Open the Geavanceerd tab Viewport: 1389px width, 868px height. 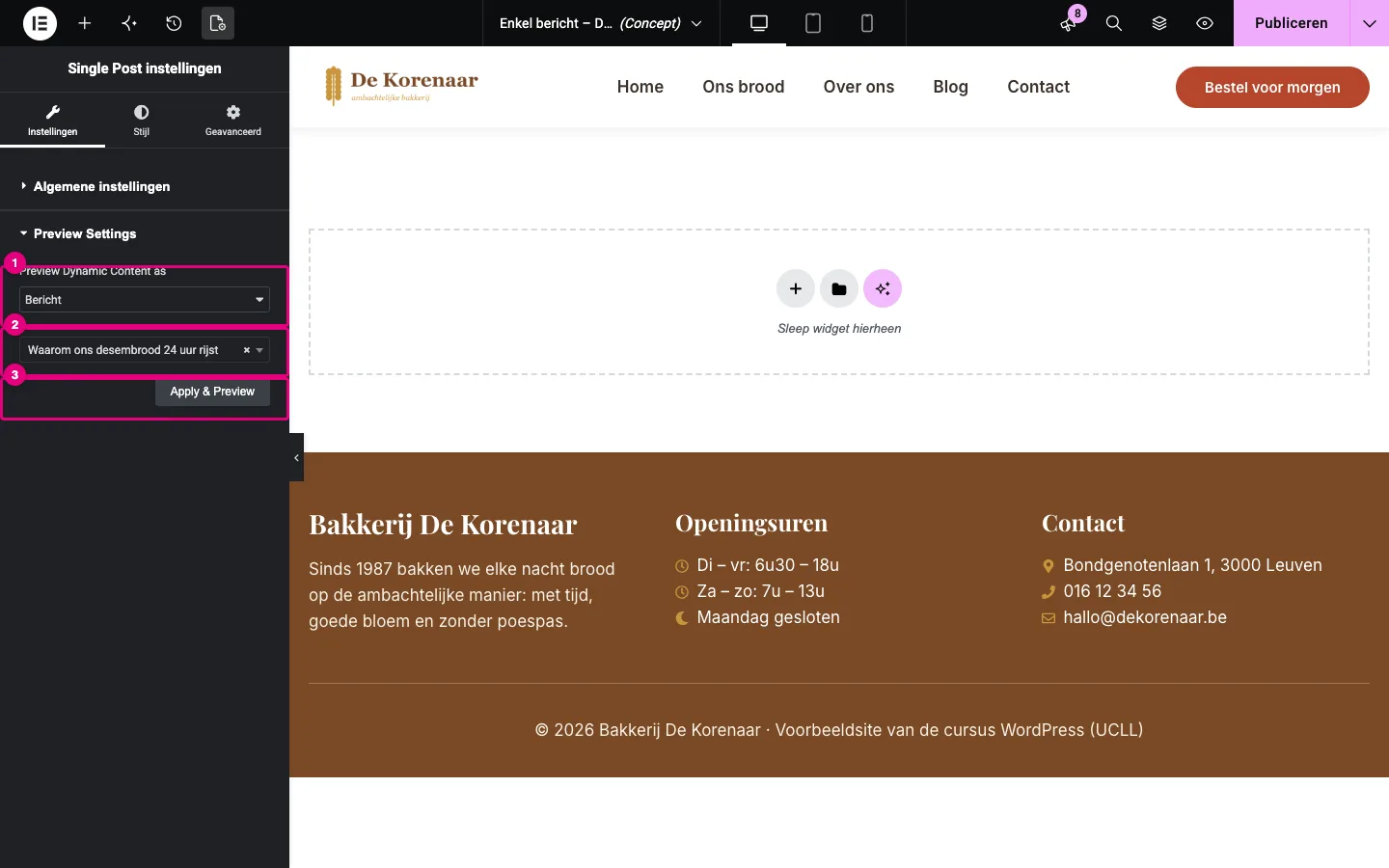[x=233, y=121]
